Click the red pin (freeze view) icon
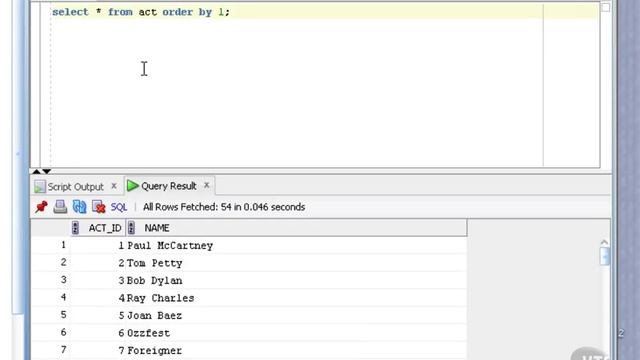The image size is (640, 360). [x=41, y=207]
